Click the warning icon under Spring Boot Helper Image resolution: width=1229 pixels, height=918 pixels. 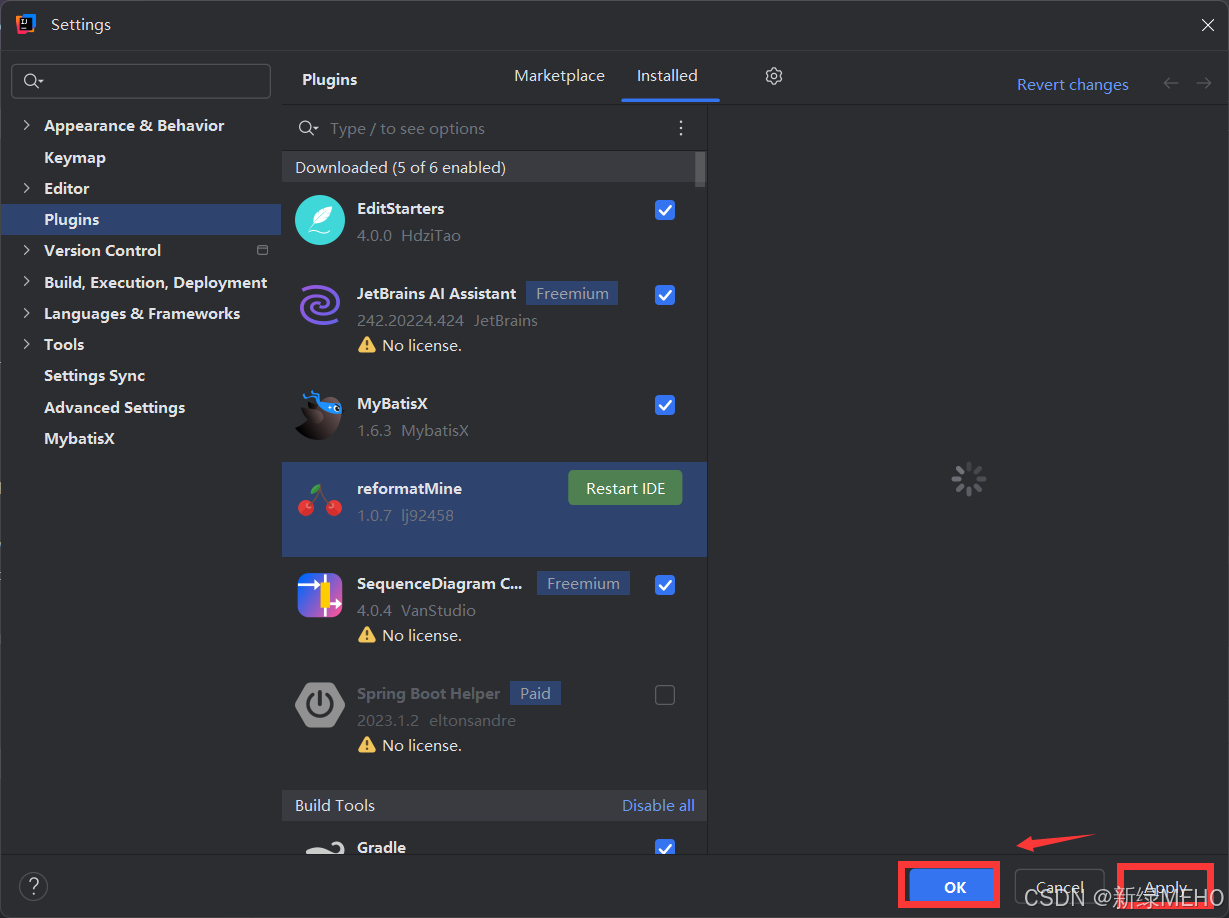tap(367, 745)
